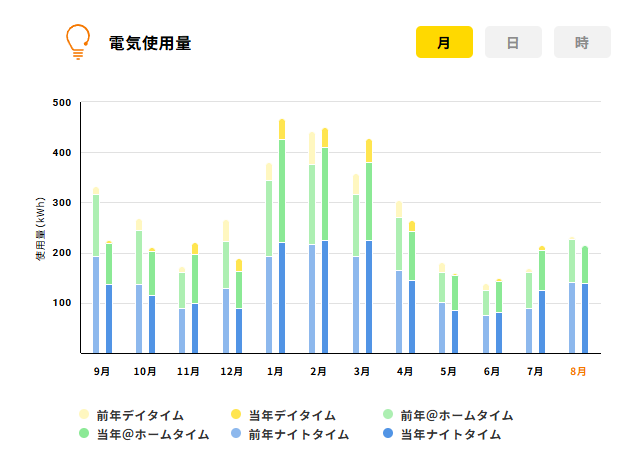Click the 当年@ホームタイム legend color dot
Viewport: 627px width, 454px height.
[x=84, y=433]
